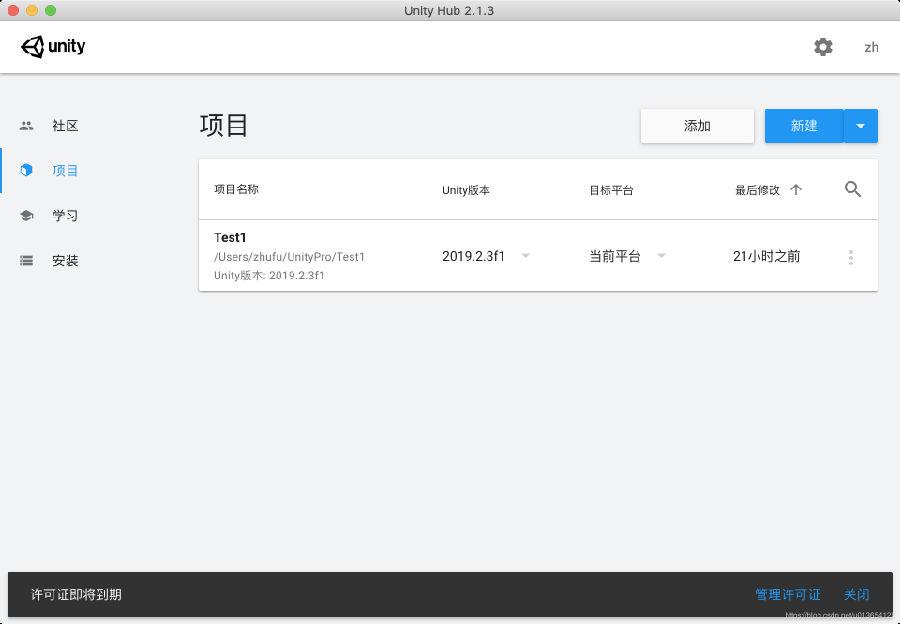The height and width of the screenshot is (624, 900).
Task: Select the 学习 learn tab
Action: [65, 216]
